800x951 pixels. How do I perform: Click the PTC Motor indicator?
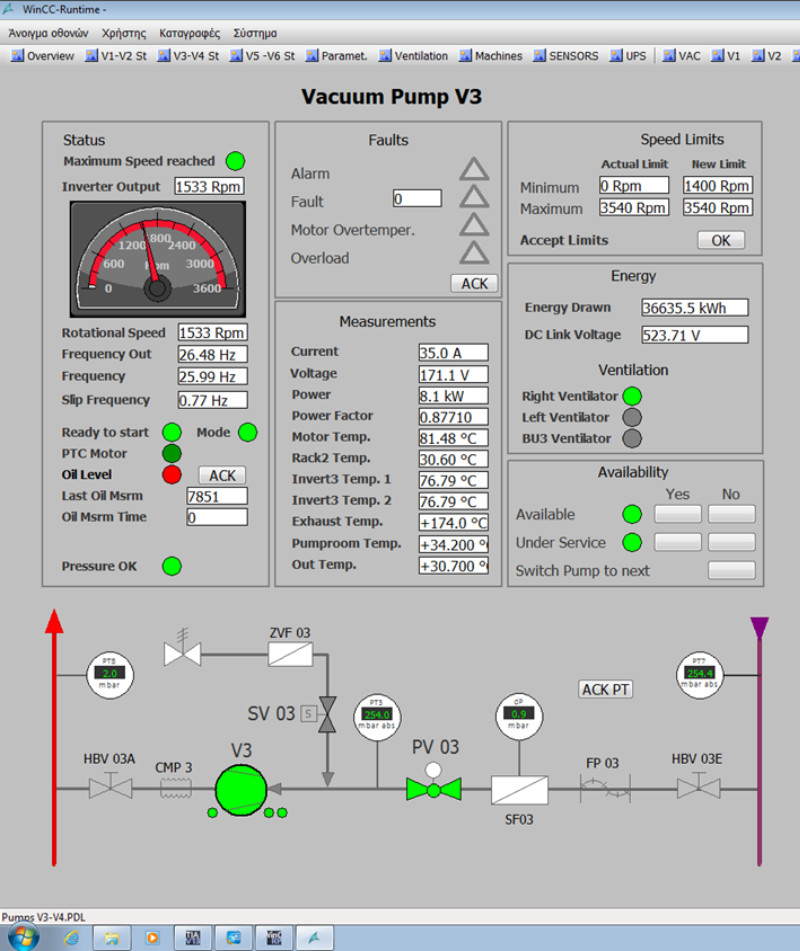(x=172, y=454)
